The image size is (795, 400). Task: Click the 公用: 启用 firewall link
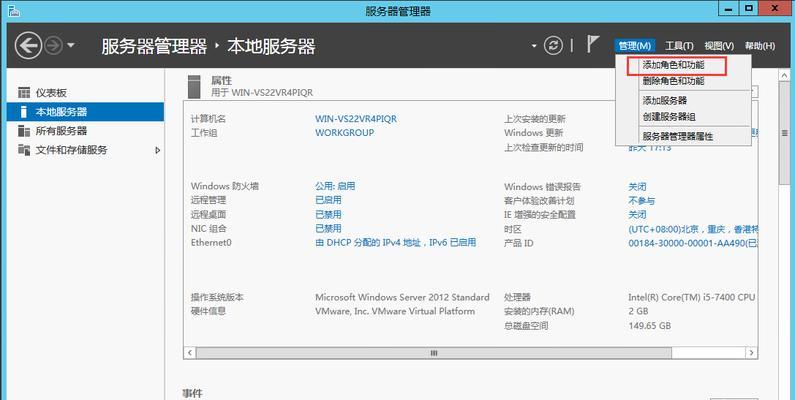click(335, 186)
